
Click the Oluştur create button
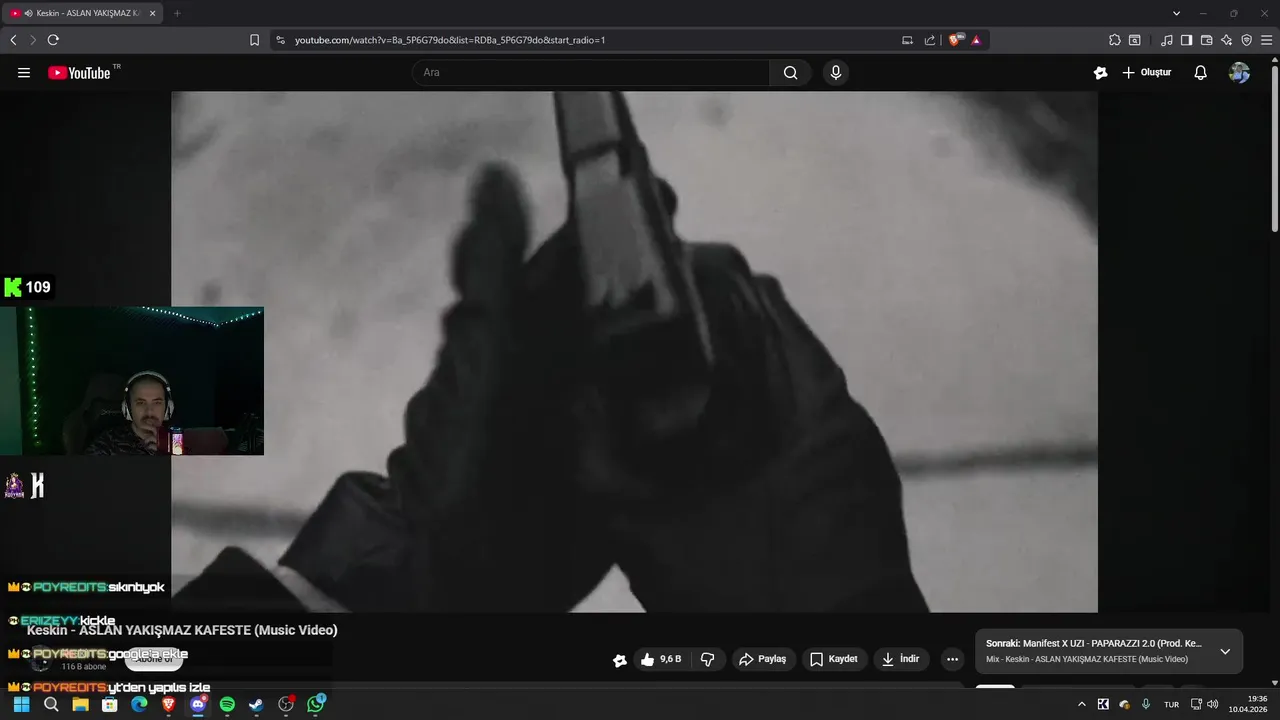click(1146, 73)
